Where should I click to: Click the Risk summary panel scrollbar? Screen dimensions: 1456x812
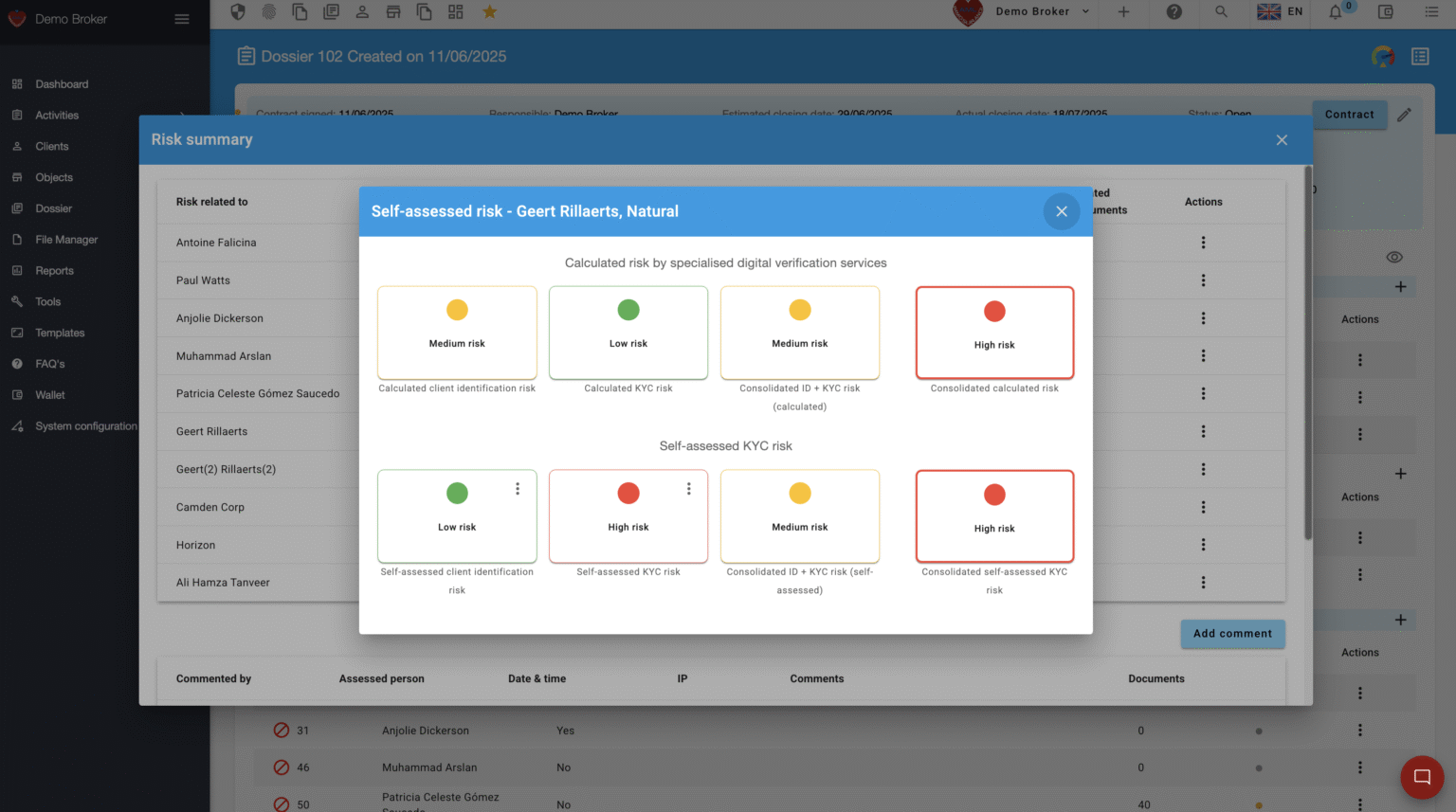(x=1308, y=351)
